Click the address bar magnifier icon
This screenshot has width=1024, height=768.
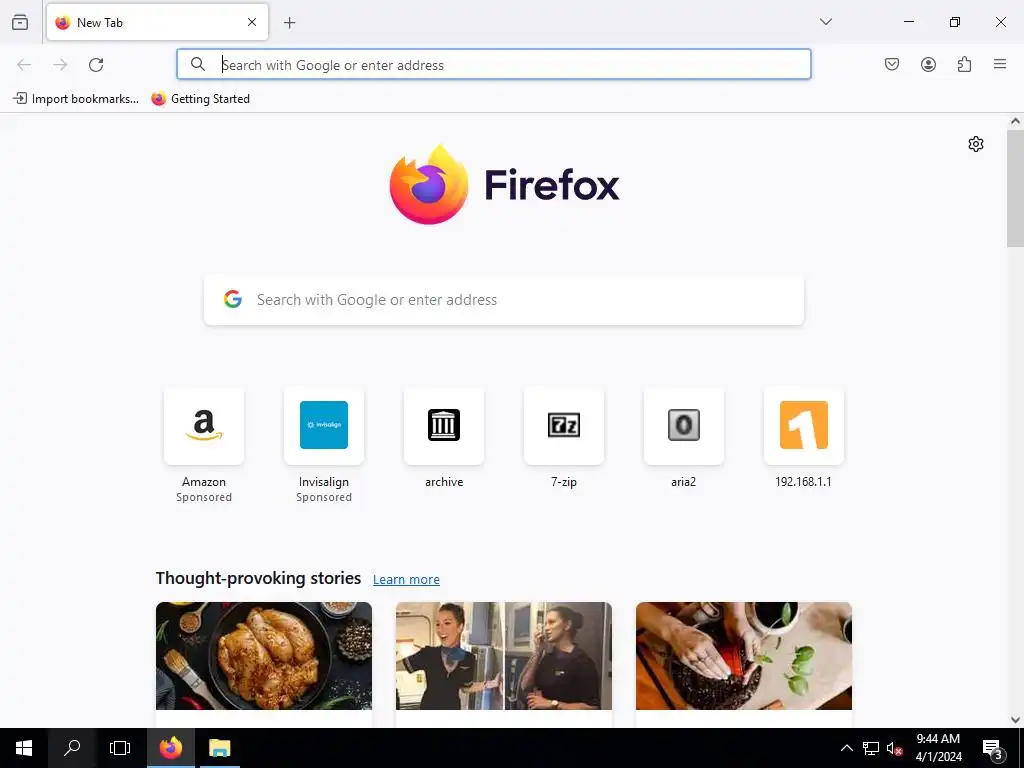click(x=198, y=64)
